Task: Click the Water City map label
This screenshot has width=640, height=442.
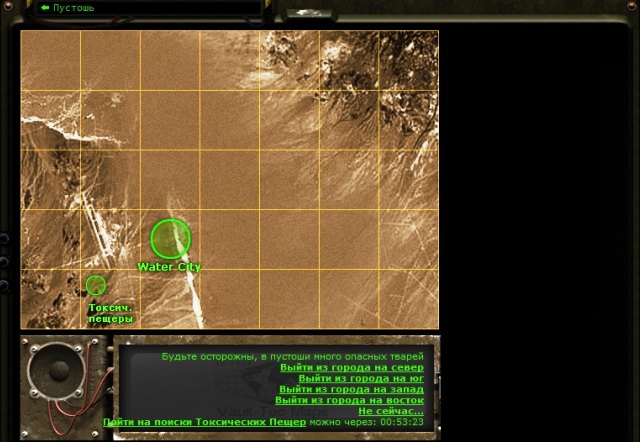Action: (169, 267)
